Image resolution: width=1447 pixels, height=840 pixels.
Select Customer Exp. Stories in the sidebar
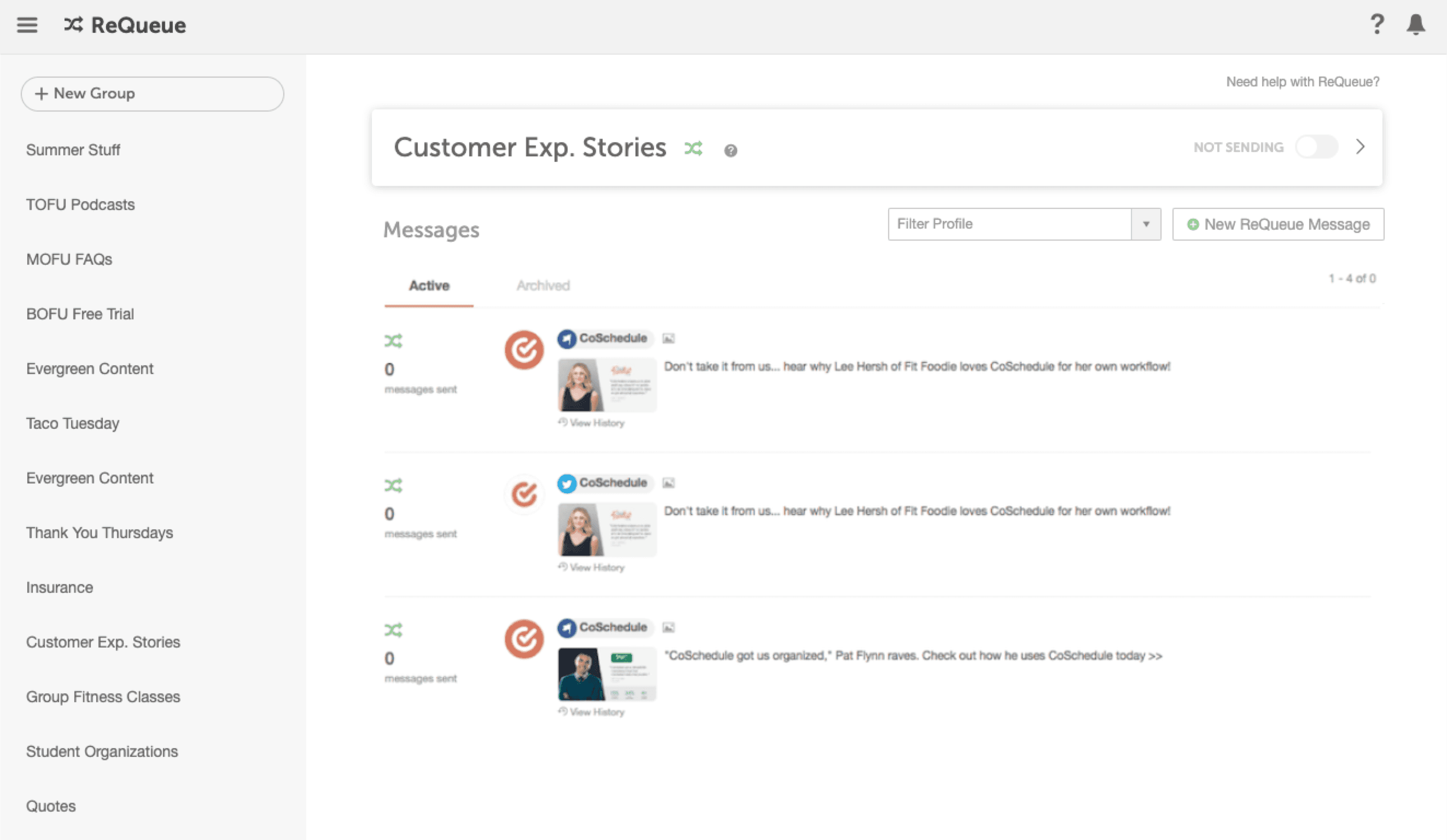click(x=103, y=642)
